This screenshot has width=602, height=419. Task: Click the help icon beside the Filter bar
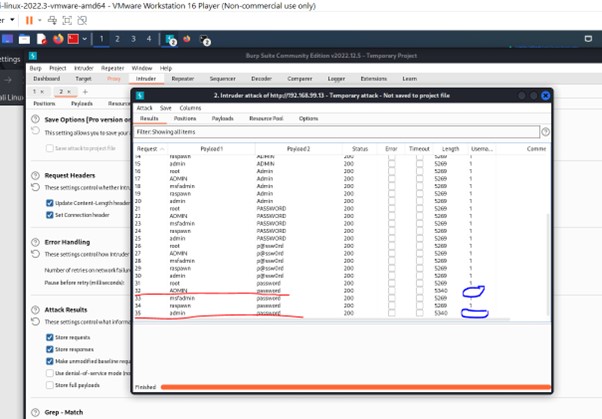[x=545, y=132]
